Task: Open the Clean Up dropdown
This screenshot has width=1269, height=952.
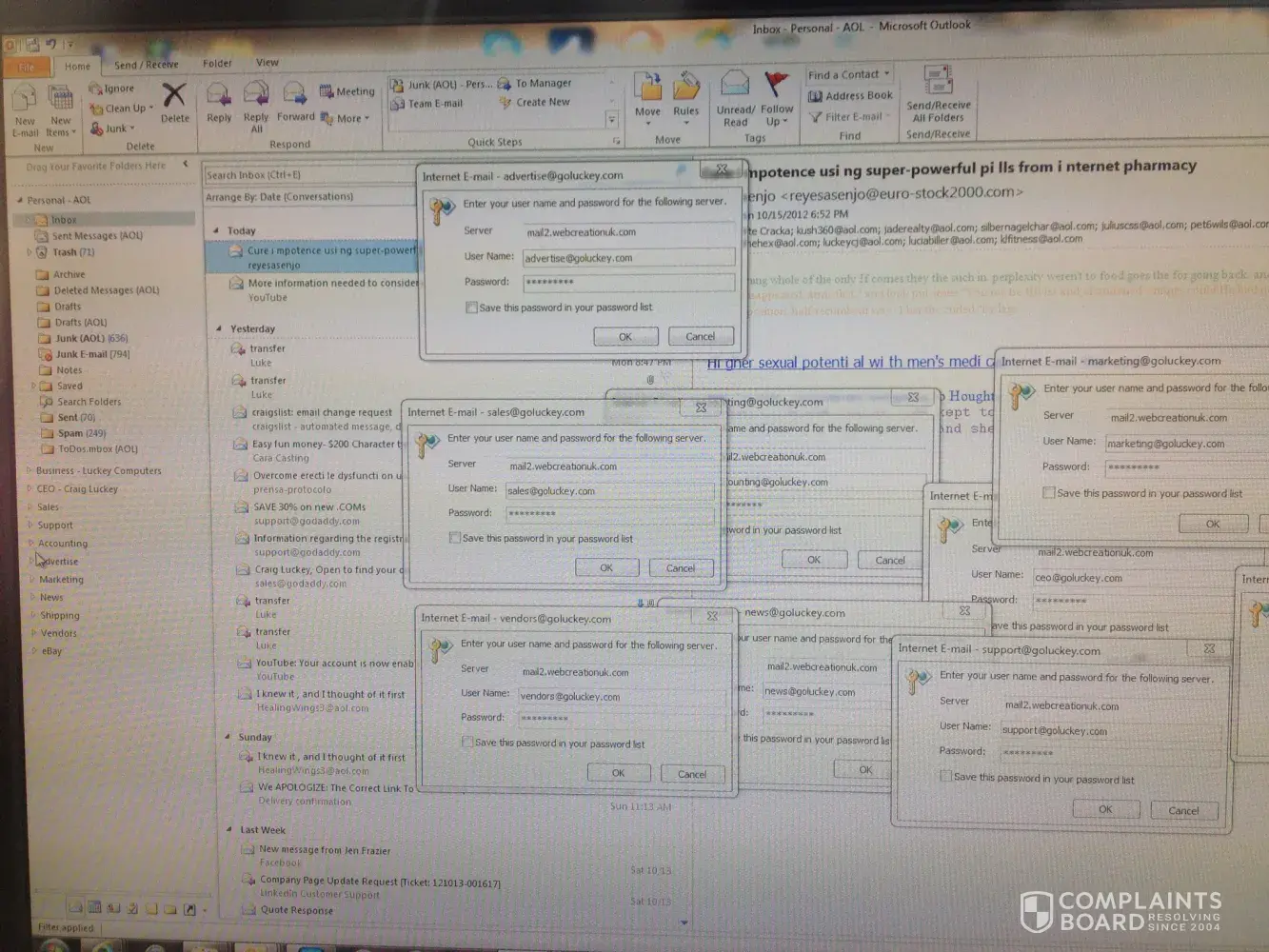Action: pyautogui.click(x=123, y=109)
